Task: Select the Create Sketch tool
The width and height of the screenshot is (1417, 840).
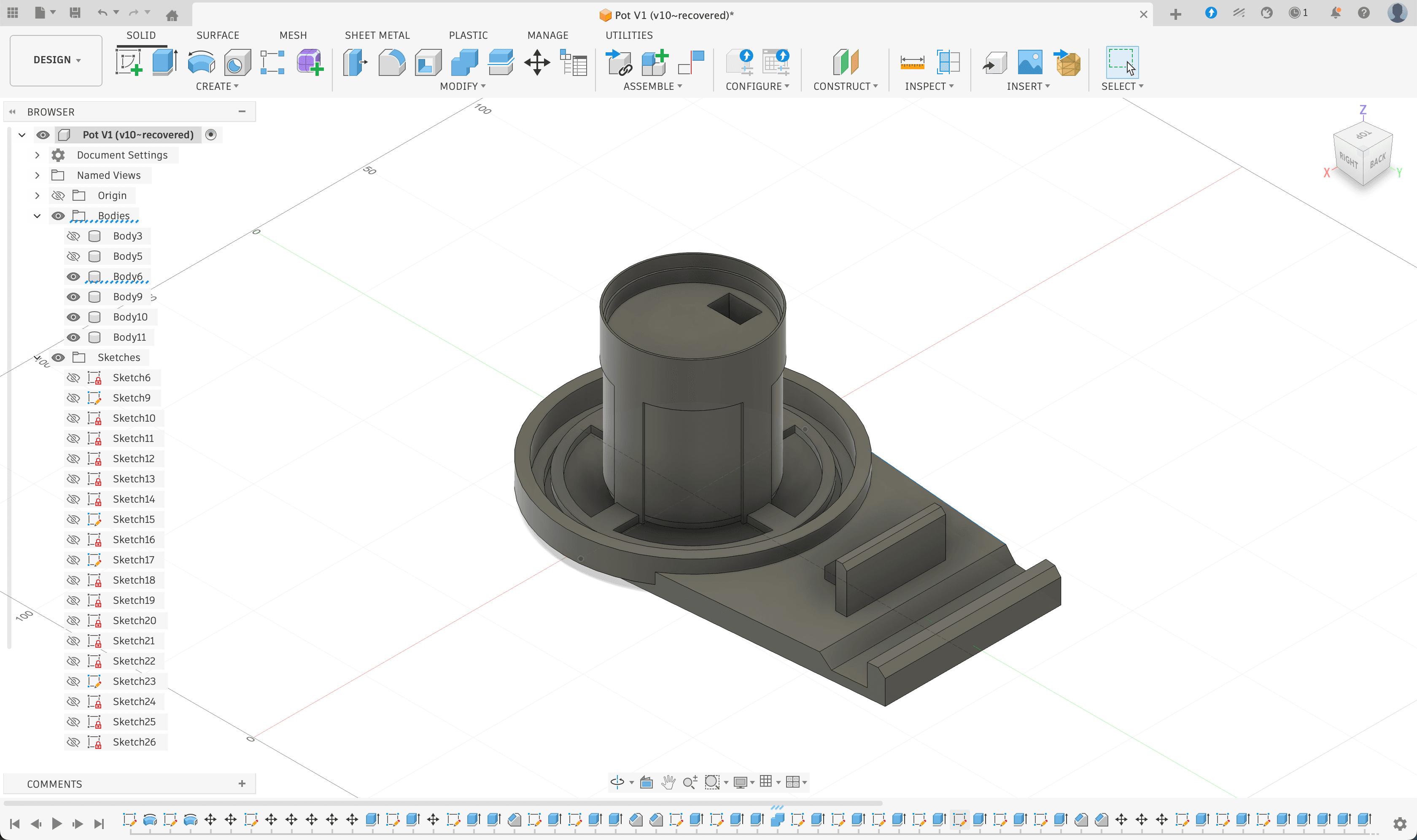Action: tap(129, 62)
